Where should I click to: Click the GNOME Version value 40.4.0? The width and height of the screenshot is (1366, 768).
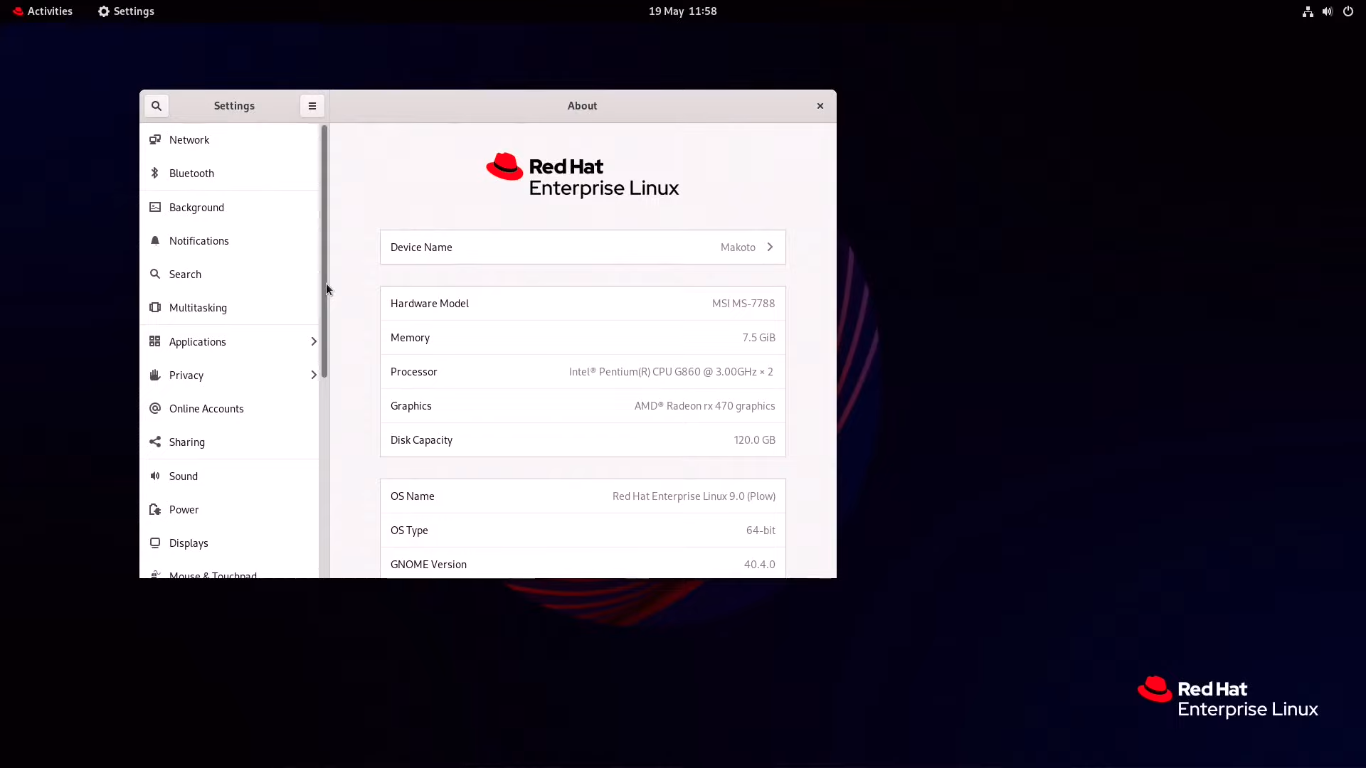760,564
